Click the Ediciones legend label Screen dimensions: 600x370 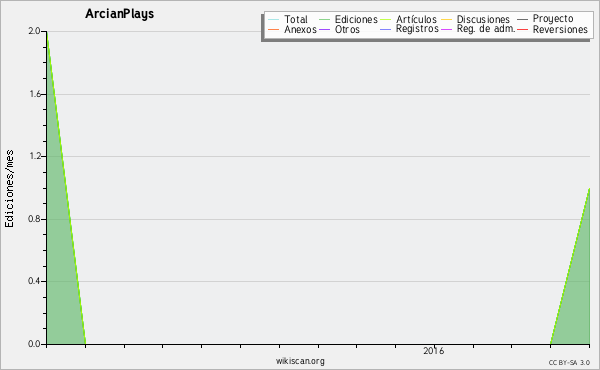pyautogui.click(x=356, y=19)
